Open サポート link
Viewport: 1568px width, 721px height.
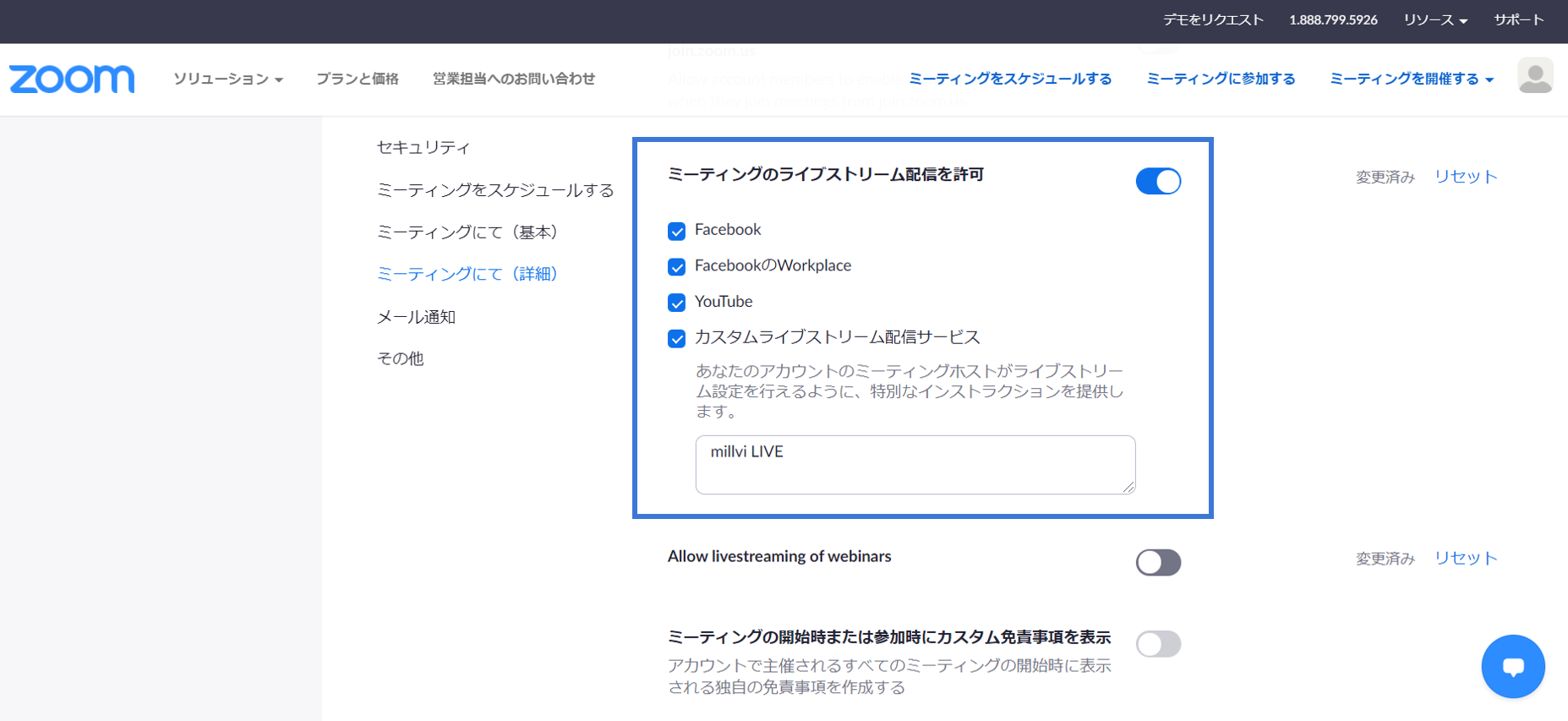[1519, 19]
